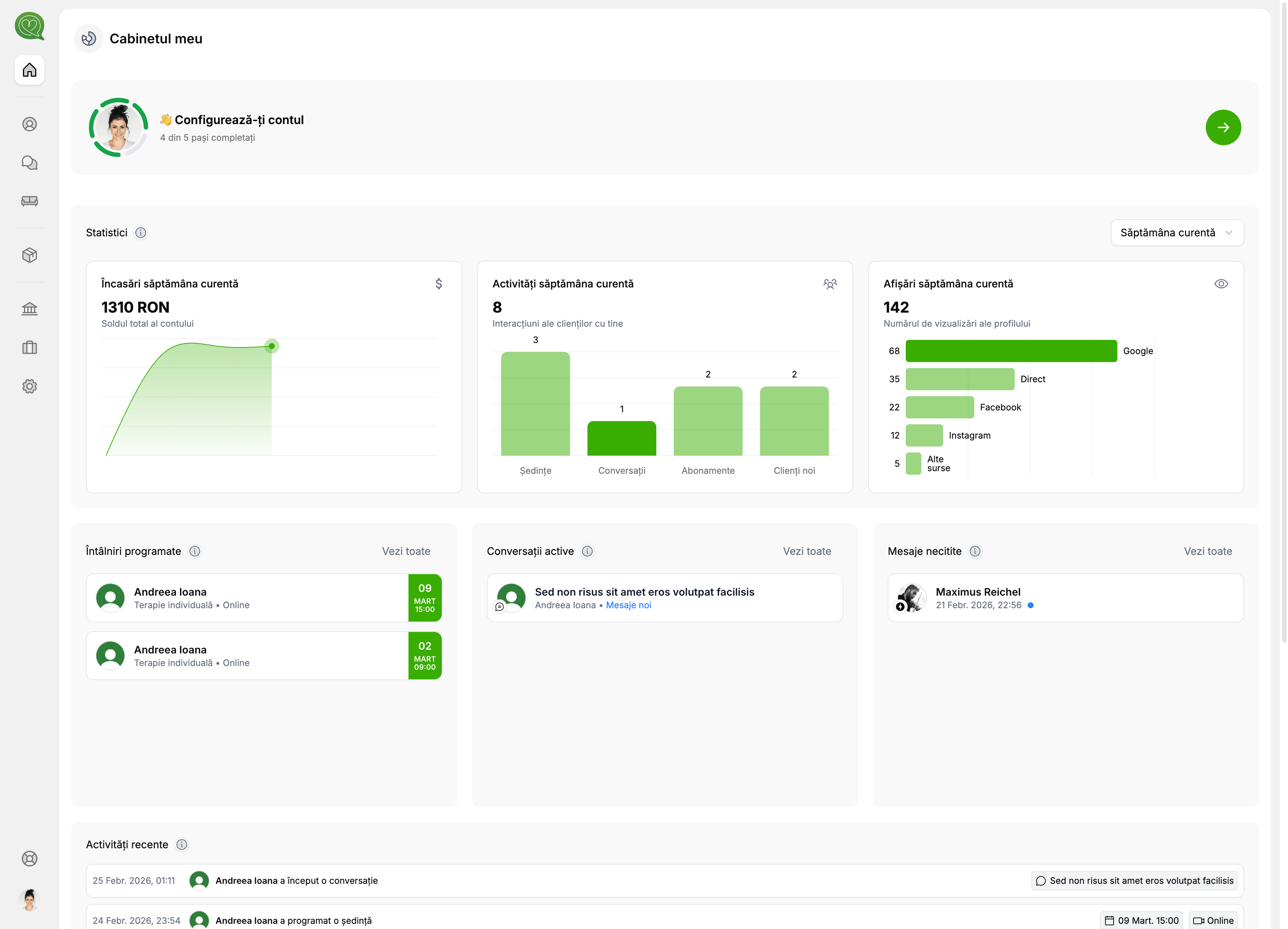The width and height of the screenshot is (1288, 929).
Task: Click the eye icon on Afișări card
Action: [1221, 284]
